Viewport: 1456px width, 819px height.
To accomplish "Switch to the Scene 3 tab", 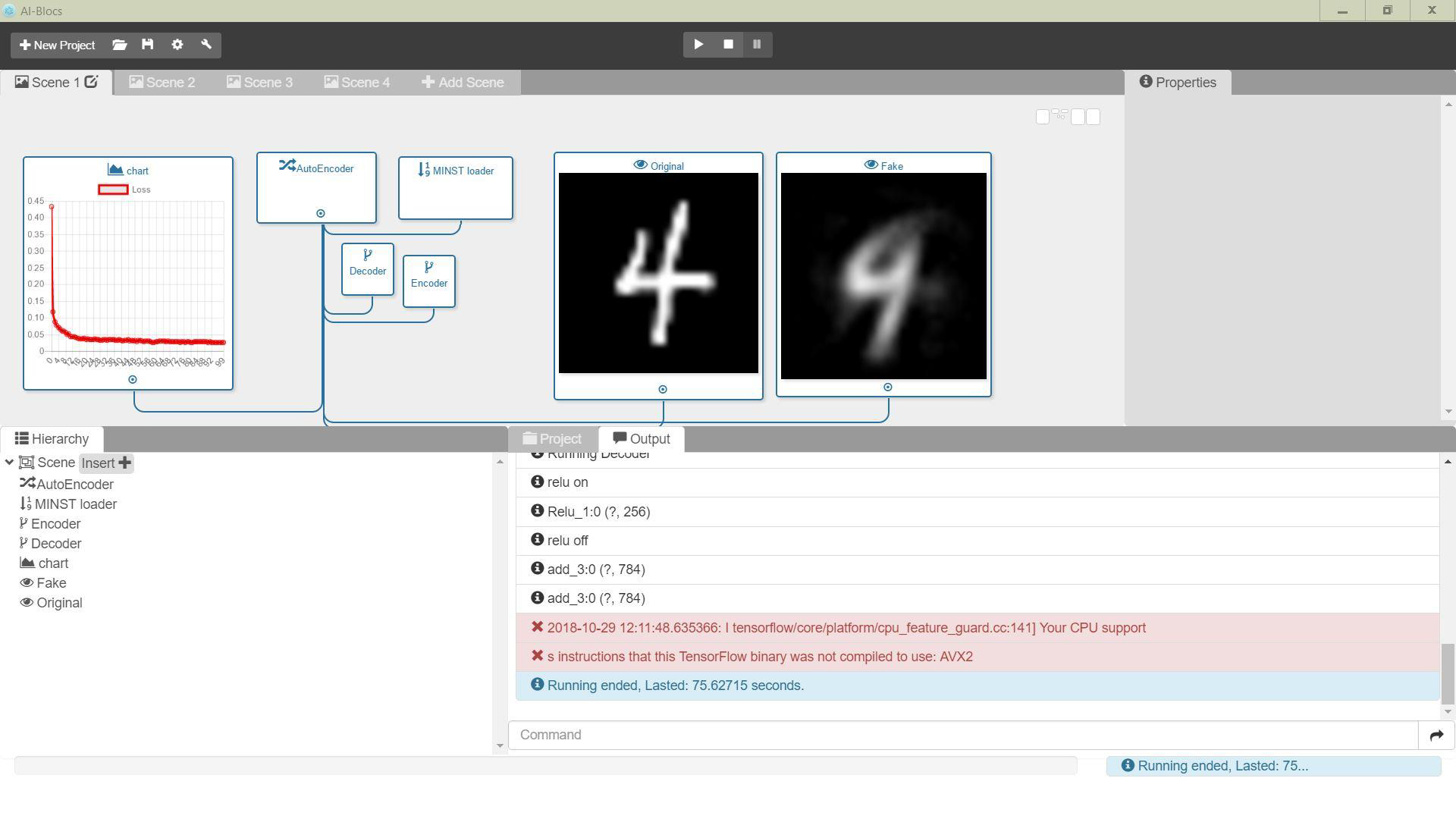I will coord(259,83).
